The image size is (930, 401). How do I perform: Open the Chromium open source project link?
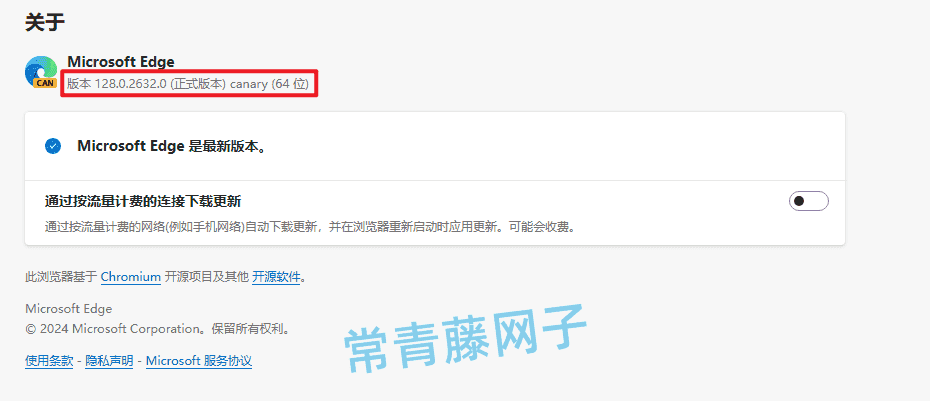[x=130, y=276]
